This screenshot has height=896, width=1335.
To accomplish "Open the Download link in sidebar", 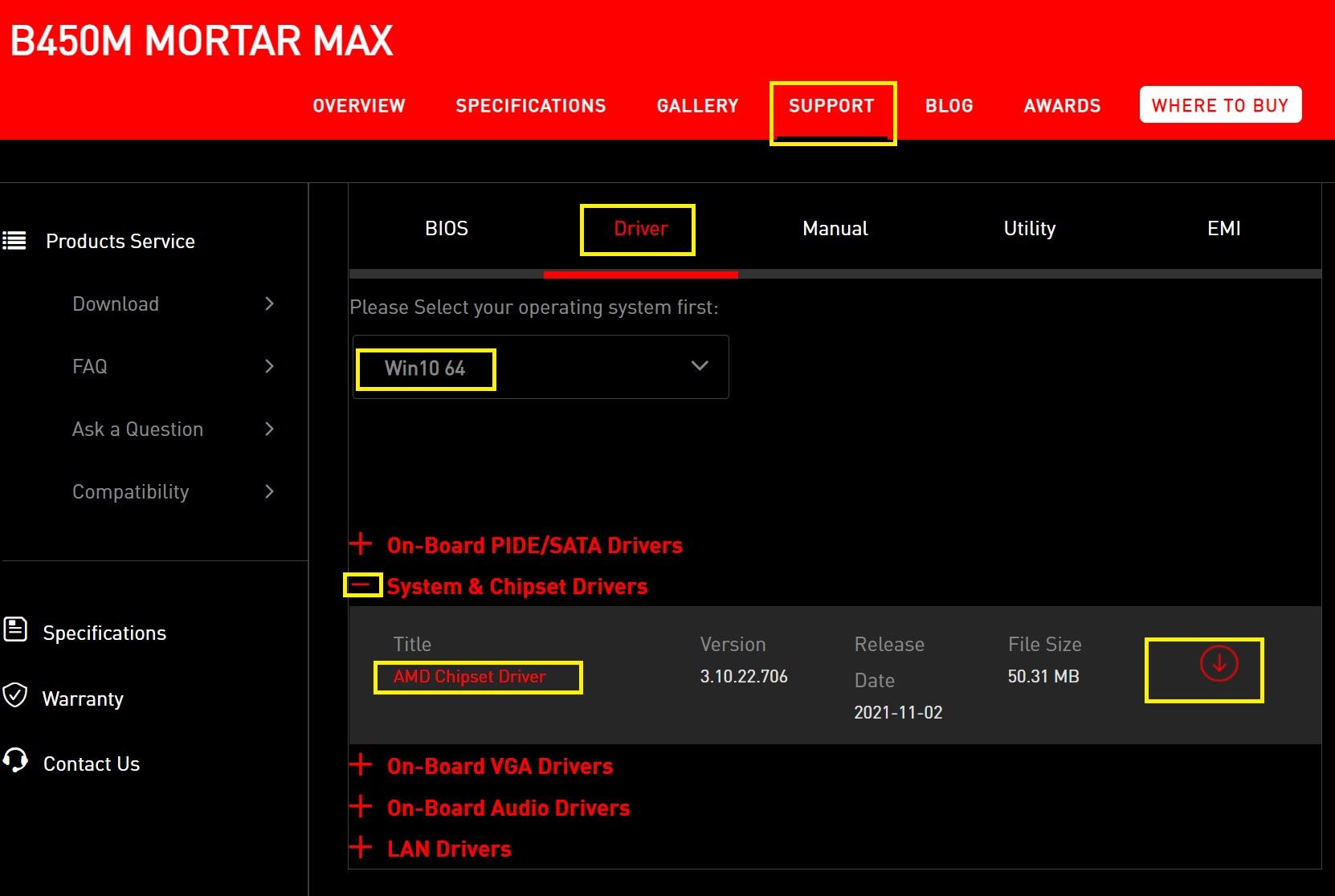I will [116, 303].
